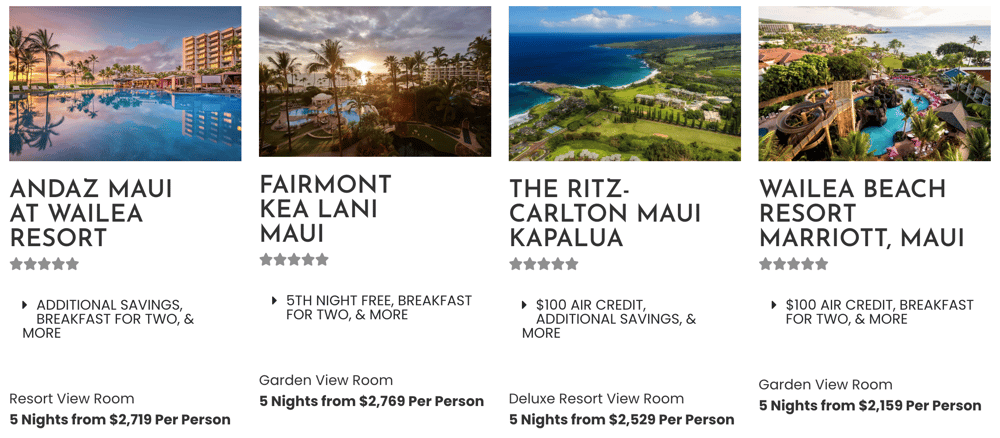1000x438 pixels.
Task: Expand the Andaz additional savings offer arrow
Action: [x=25, y=305]
